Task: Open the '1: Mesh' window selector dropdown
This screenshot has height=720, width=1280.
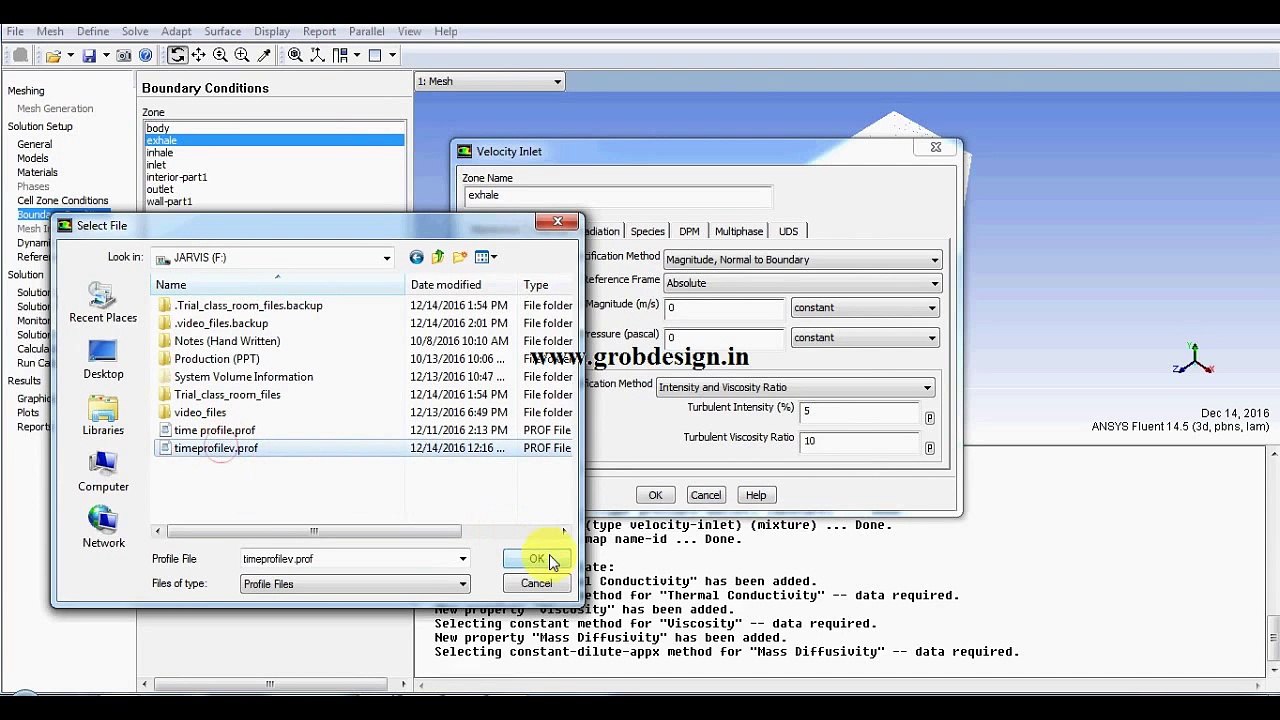Action: (489, 81)
